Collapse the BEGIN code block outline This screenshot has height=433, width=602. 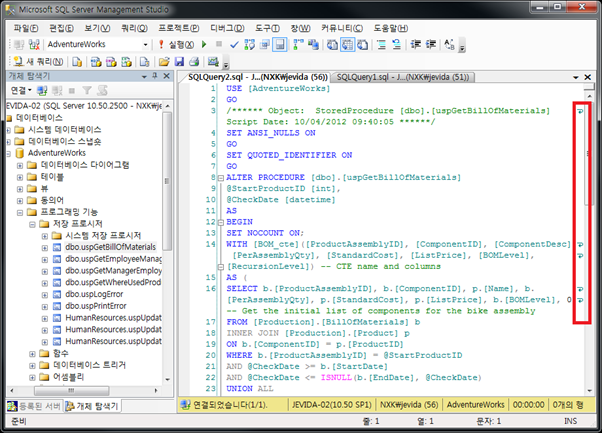pos(221,222)
